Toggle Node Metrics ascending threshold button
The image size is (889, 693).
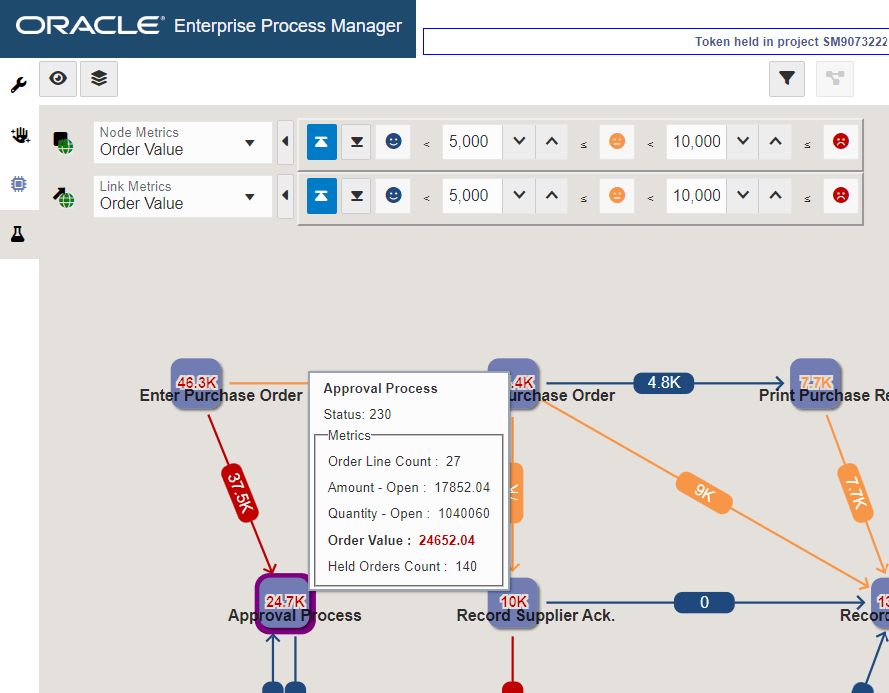click(x=321, y=142)
